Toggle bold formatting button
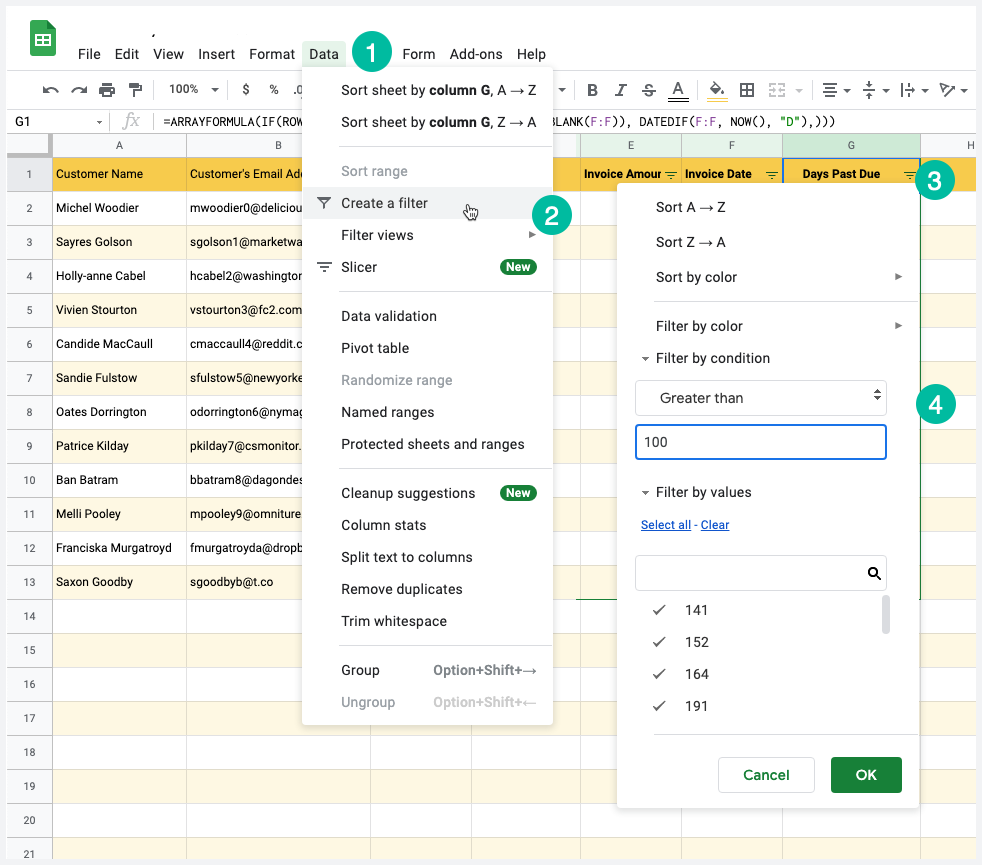This screenshot has width=982, height=865. [593, 90]
